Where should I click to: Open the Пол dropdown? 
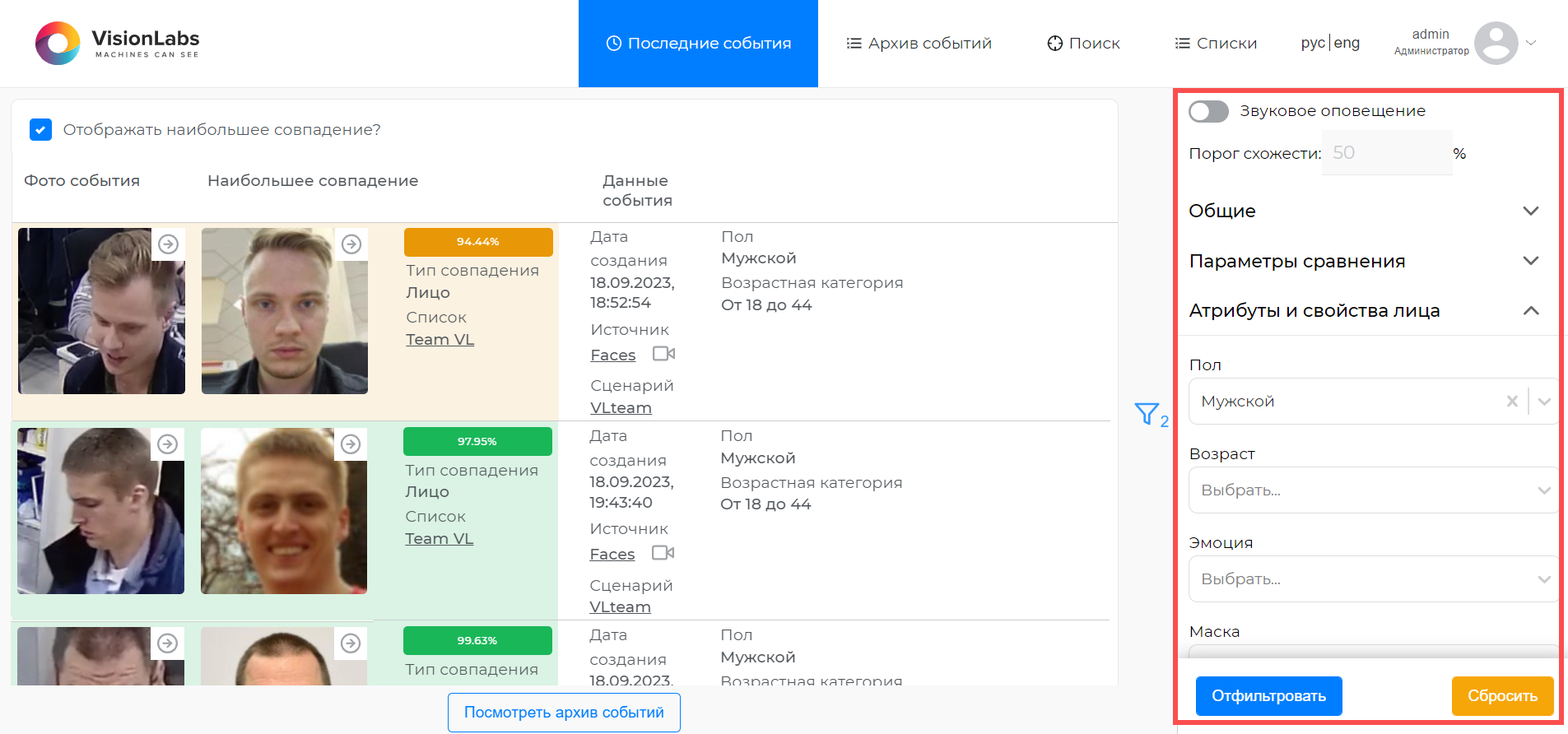pos(1373,402)
